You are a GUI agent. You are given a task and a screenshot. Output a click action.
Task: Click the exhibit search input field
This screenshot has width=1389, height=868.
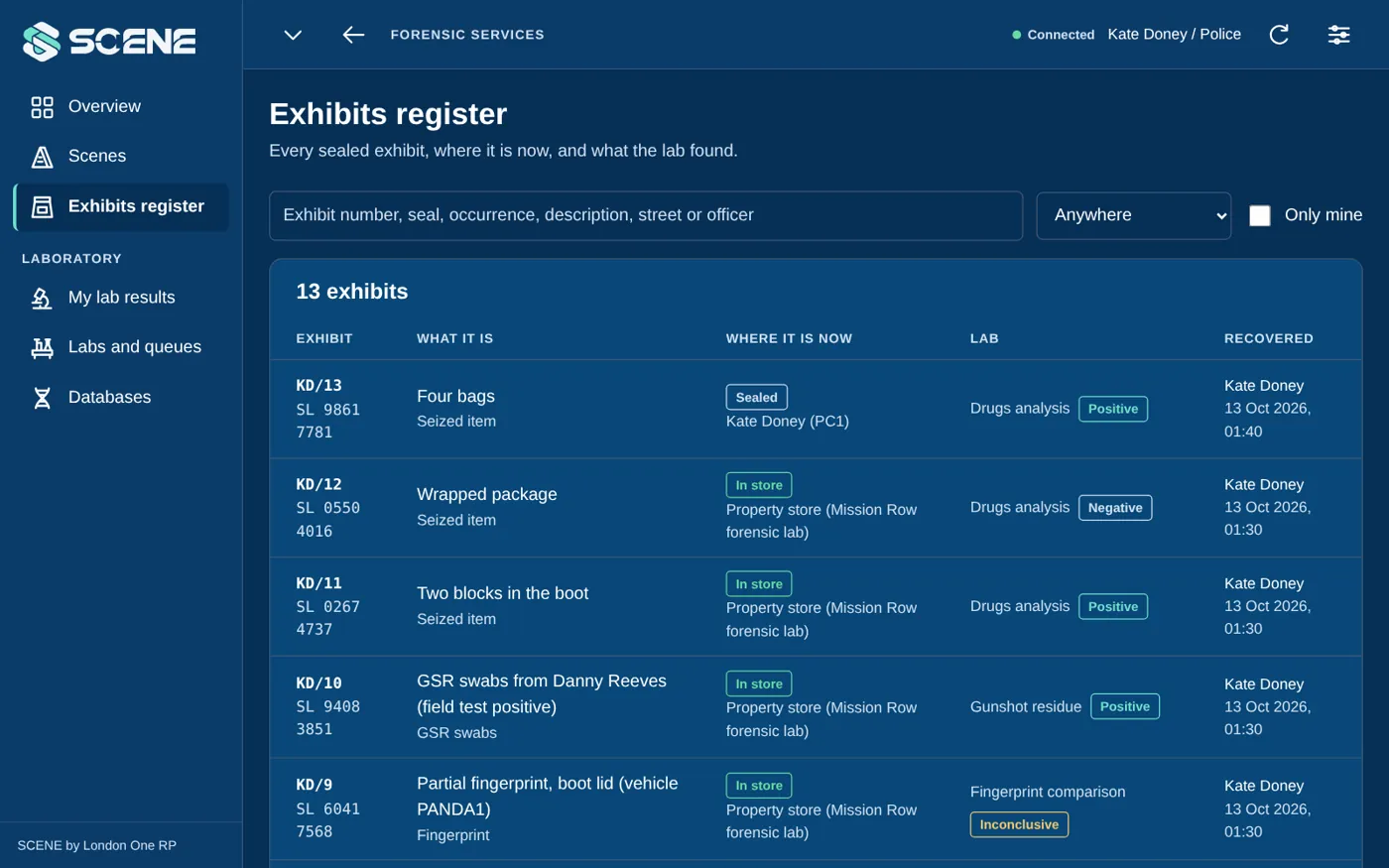pyautogui.click(x=645, y=215)
